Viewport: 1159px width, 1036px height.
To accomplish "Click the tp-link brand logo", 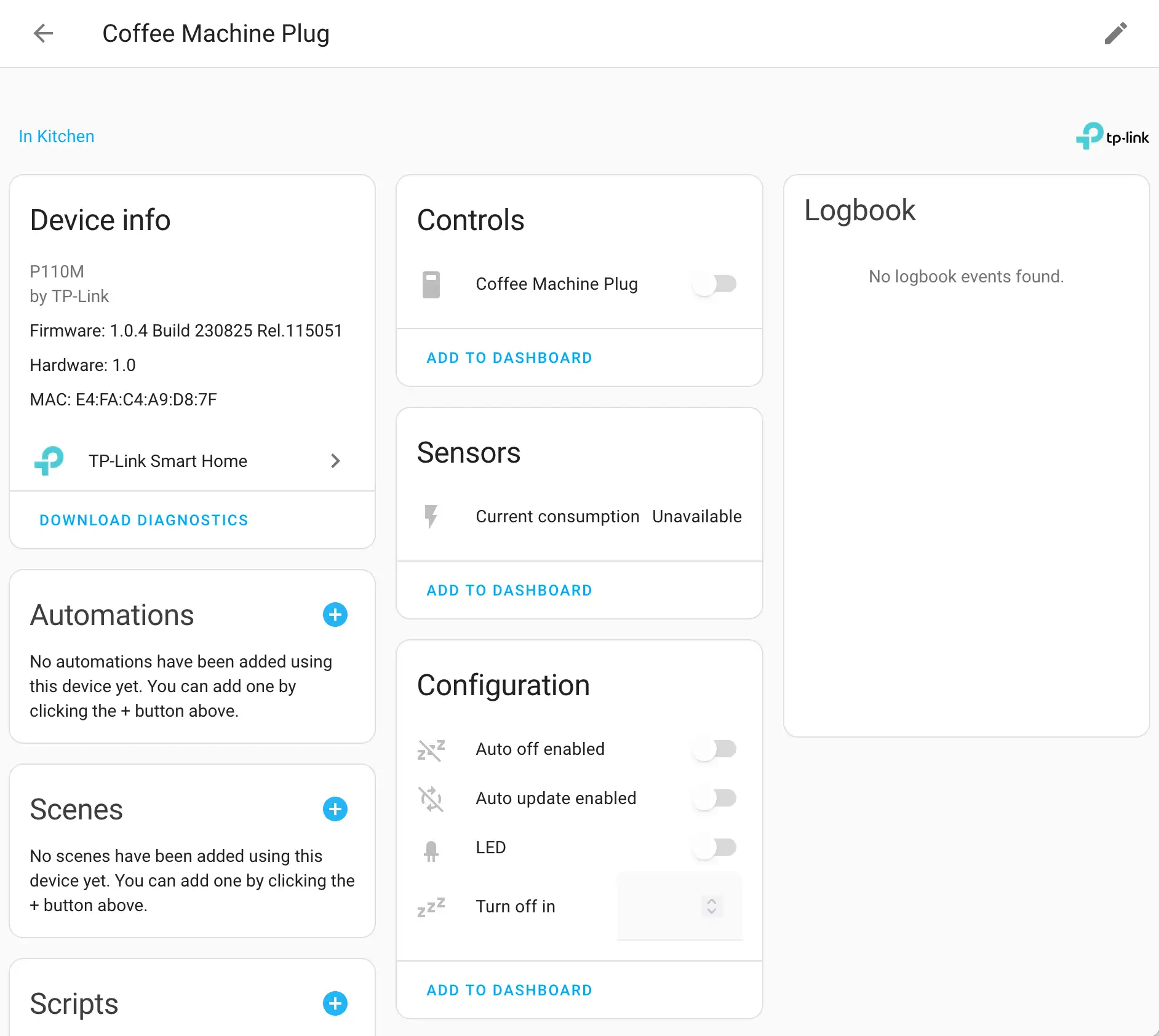I will (x=1112, y=136).
